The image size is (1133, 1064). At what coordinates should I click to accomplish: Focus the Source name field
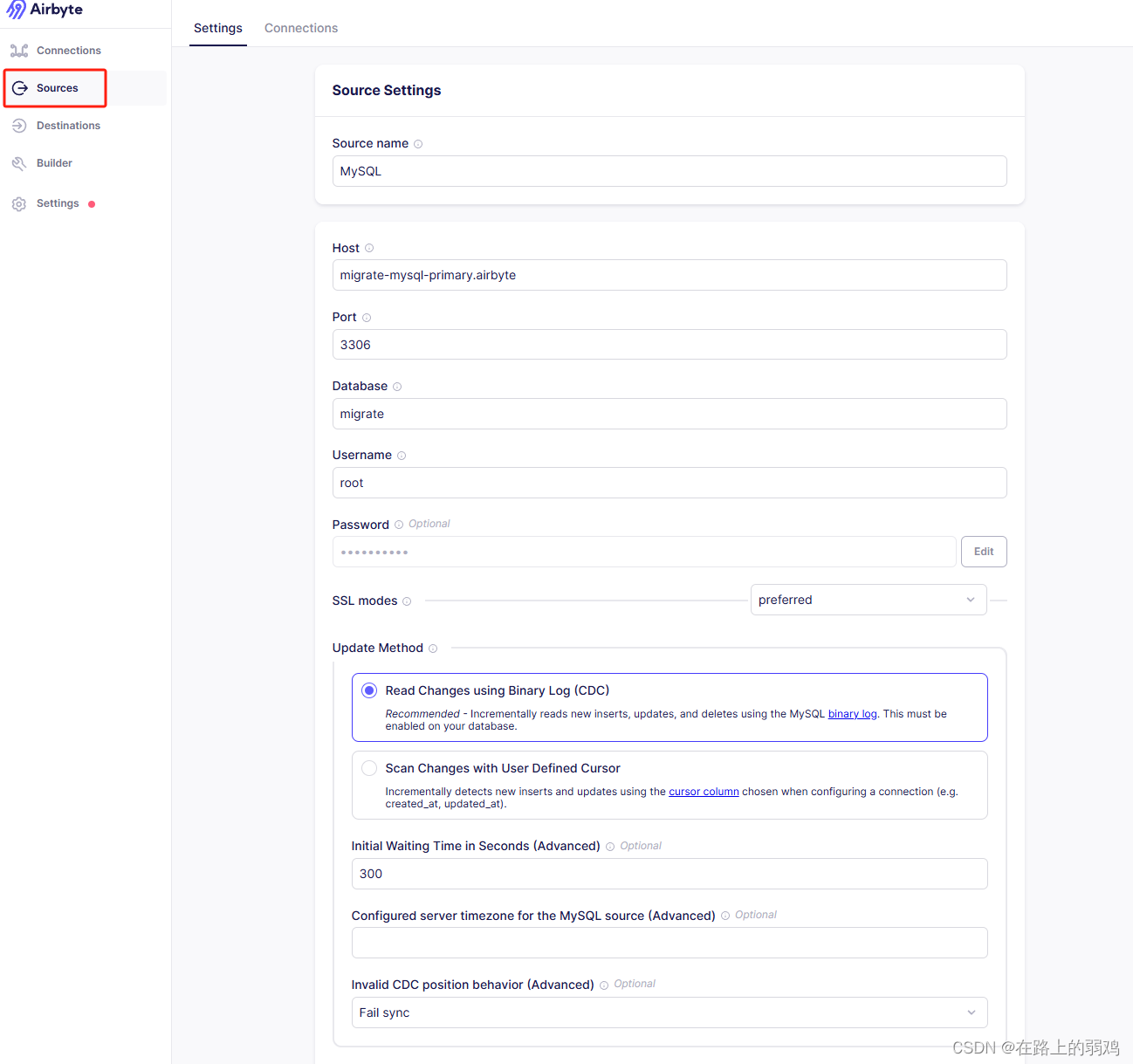669,171
